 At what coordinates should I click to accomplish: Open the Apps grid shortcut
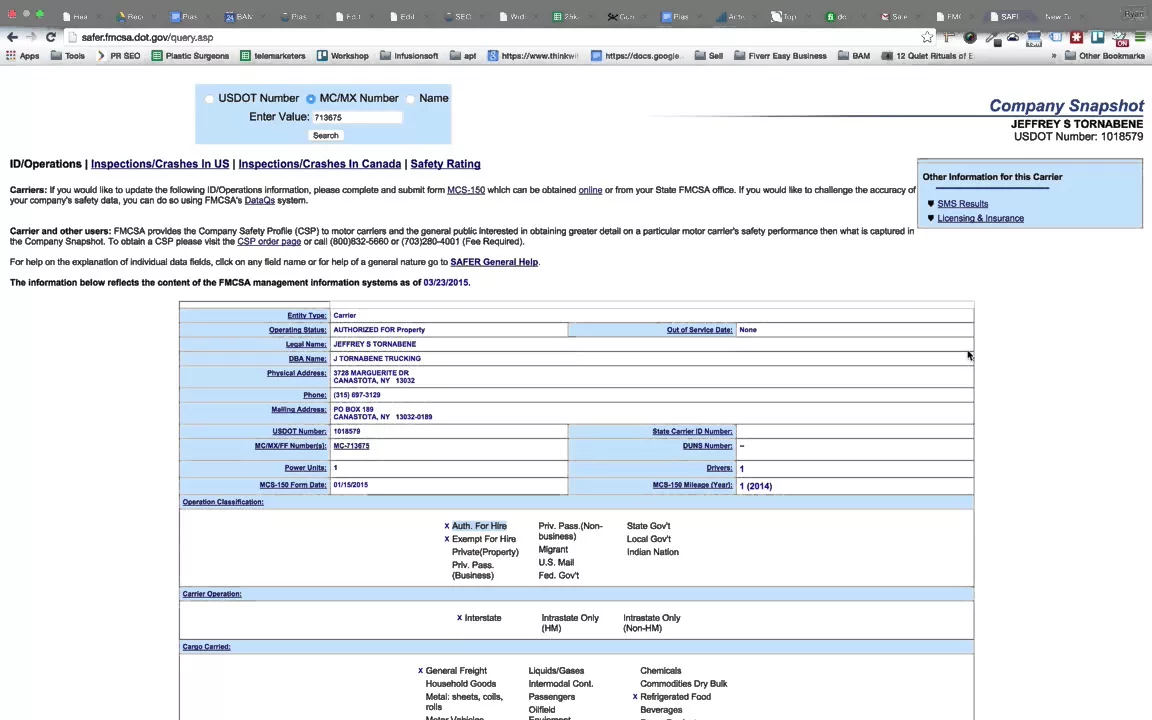[x=23, y=56]
